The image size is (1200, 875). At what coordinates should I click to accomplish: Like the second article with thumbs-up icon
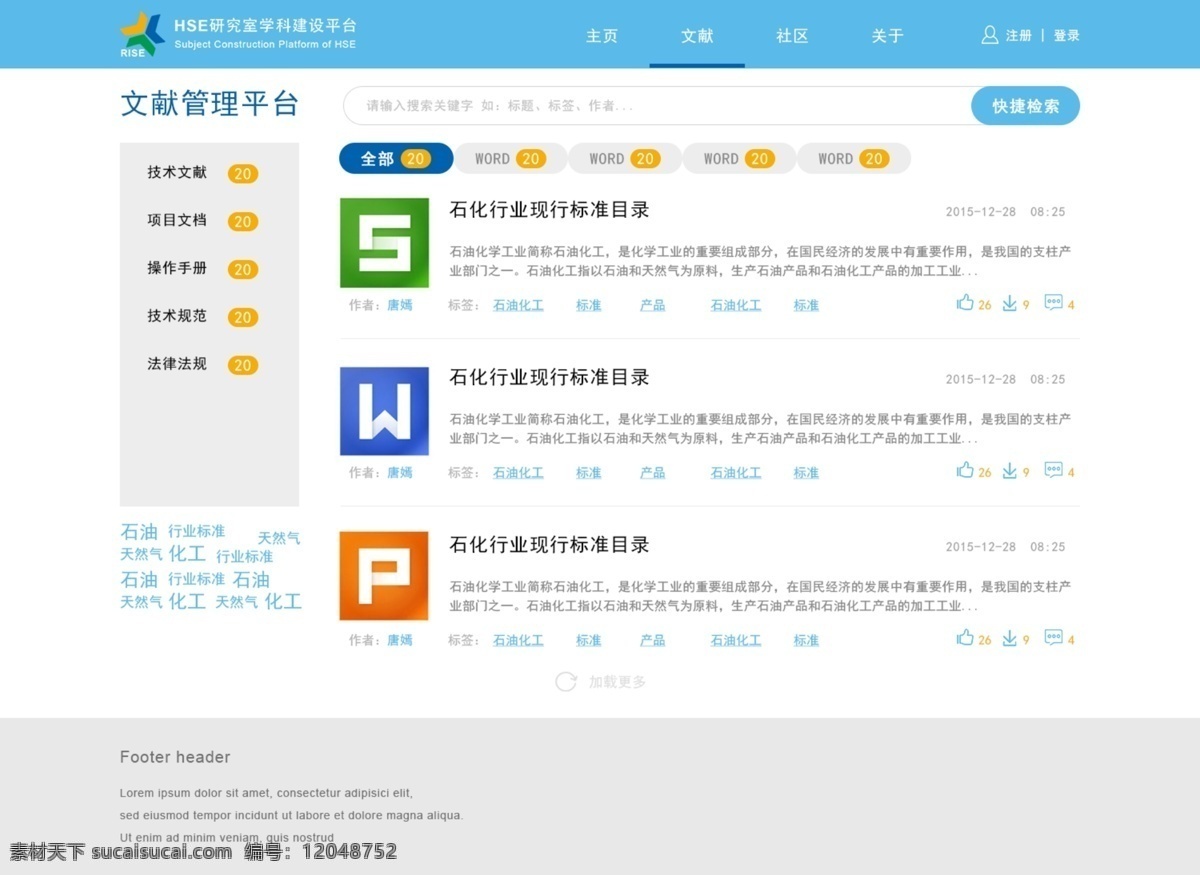(965, 470)
